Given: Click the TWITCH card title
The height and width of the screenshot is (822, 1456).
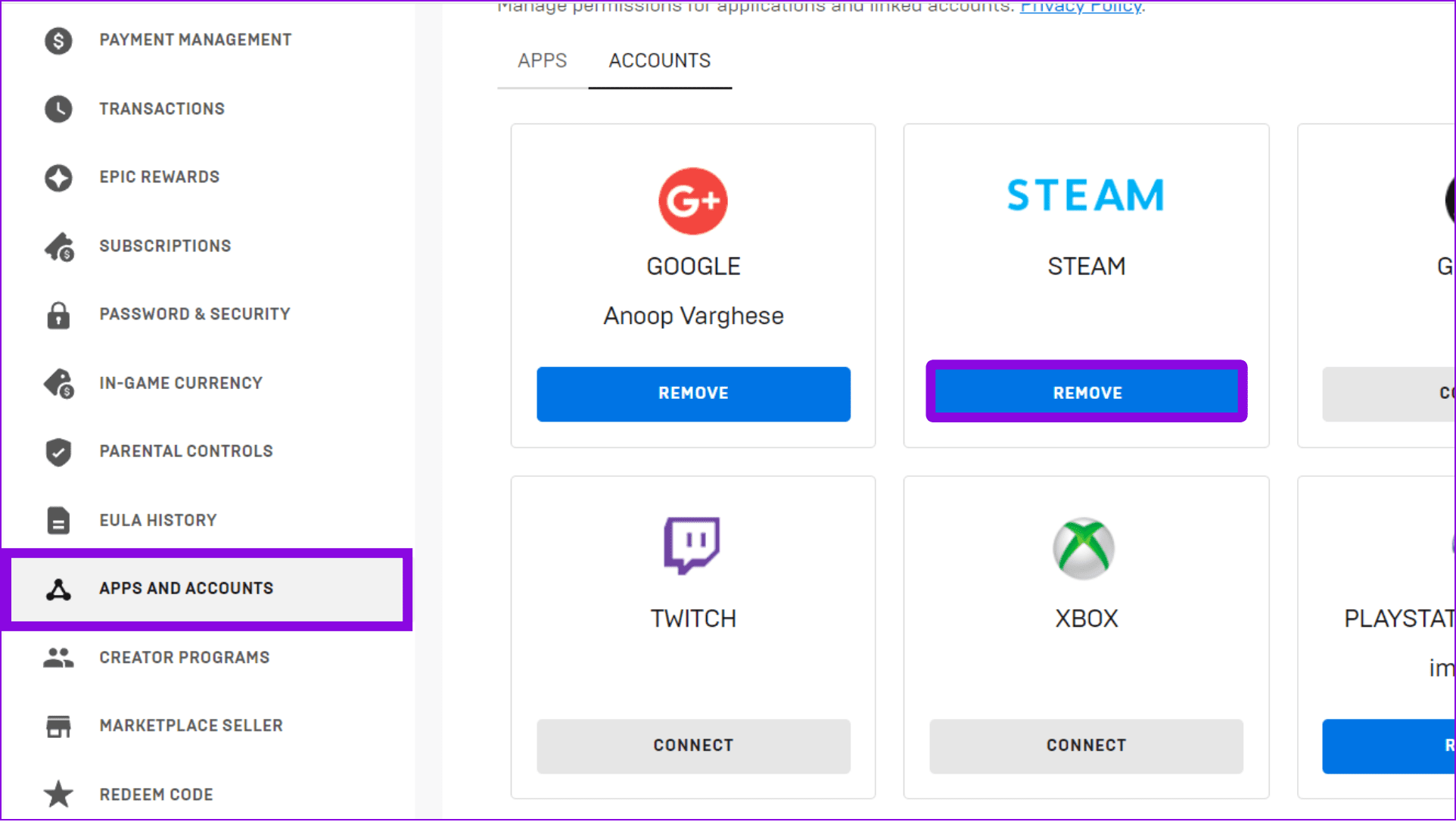Looking at the screenshot, I should pyautogui.click(x=693, y=618).
